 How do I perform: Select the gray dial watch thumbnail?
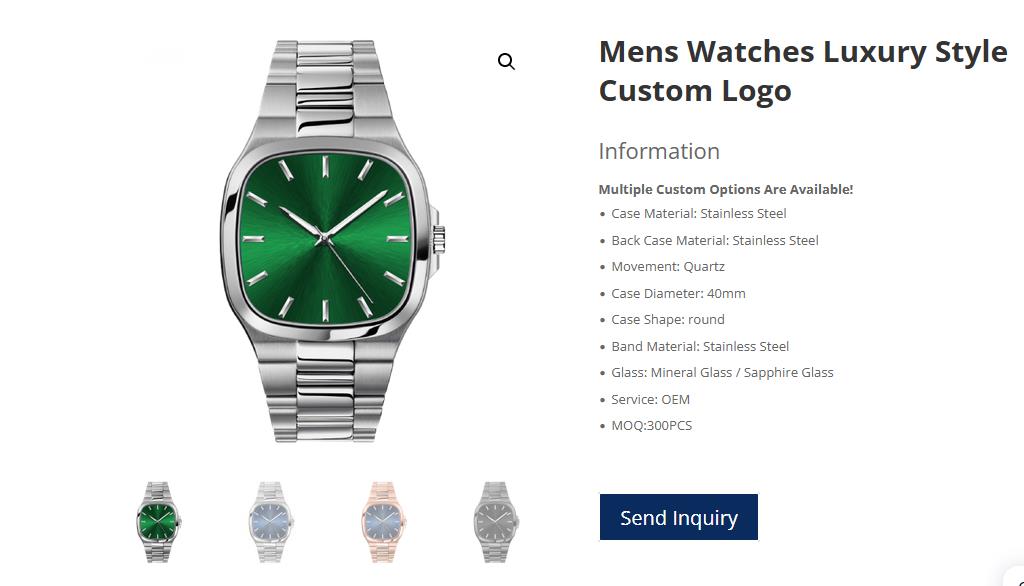[x=496, y=522]
